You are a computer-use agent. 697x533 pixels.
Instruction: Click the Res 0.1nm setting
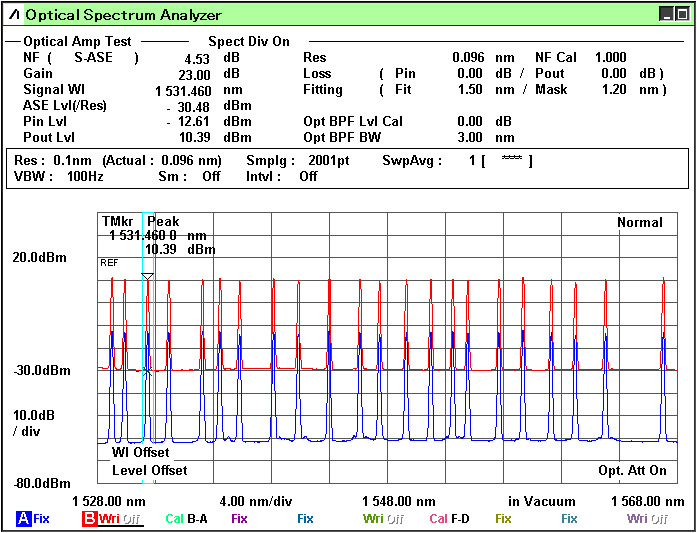pos(53,160)
